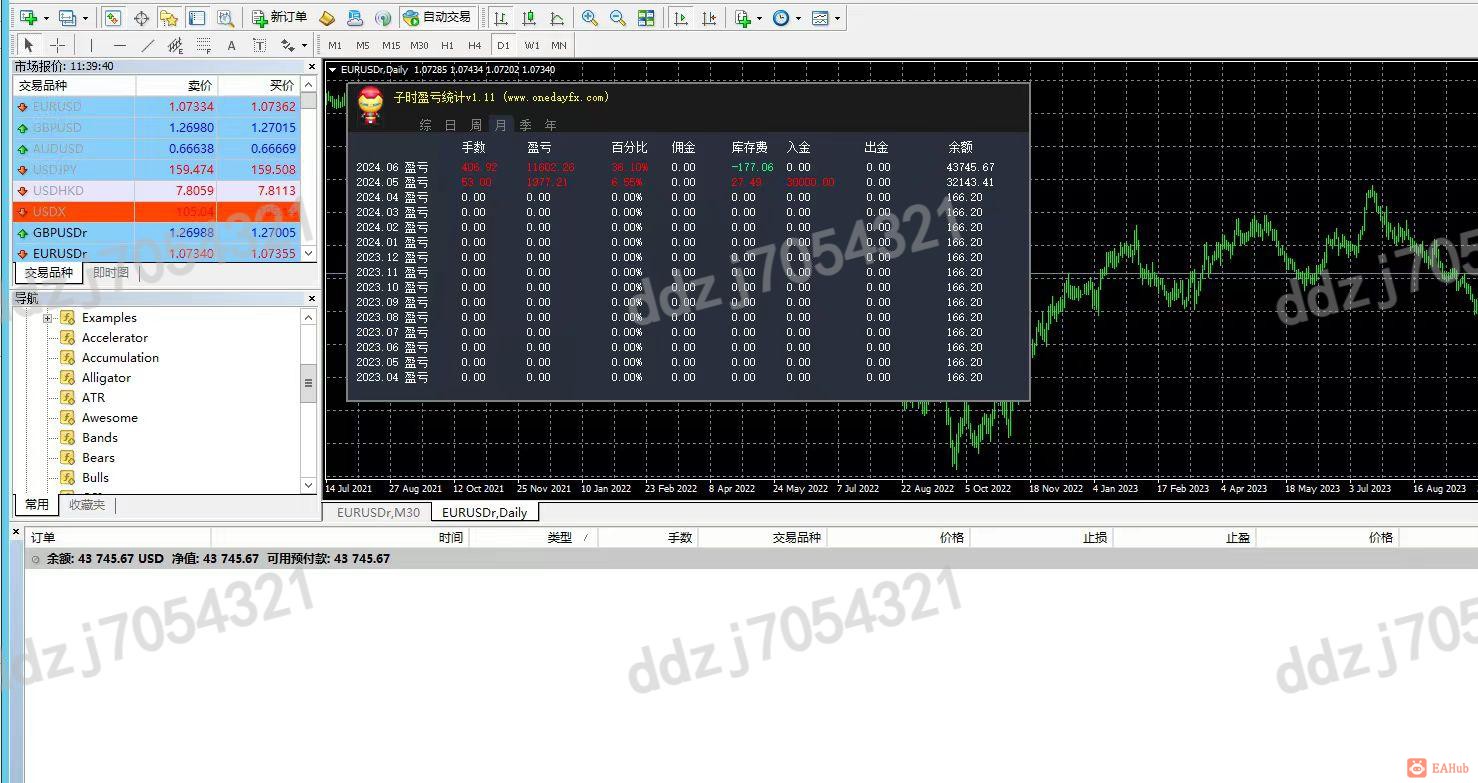This screenshot has height=783, width=1478.
Task: Select the 周 weekly view in the stats panel
Action: click(x=476, y=125)
